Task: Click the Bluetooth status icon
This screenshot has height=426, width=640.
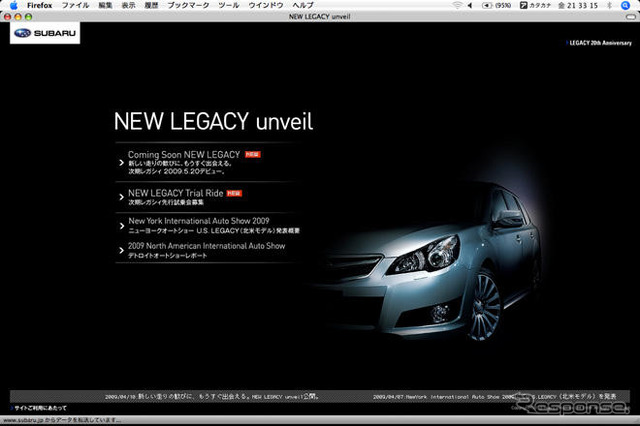Action: (609, 5)
